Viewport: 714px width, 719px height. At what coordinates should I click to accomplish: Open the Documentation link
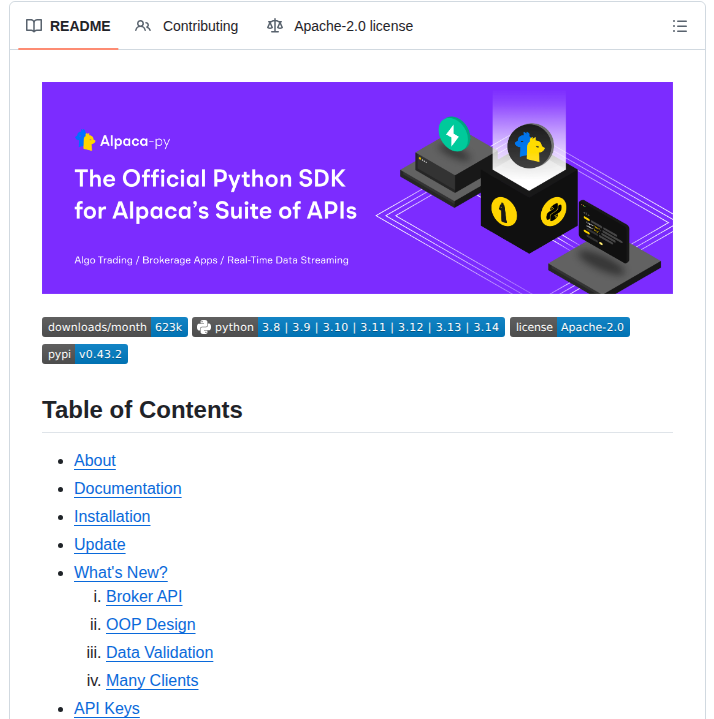128,488
